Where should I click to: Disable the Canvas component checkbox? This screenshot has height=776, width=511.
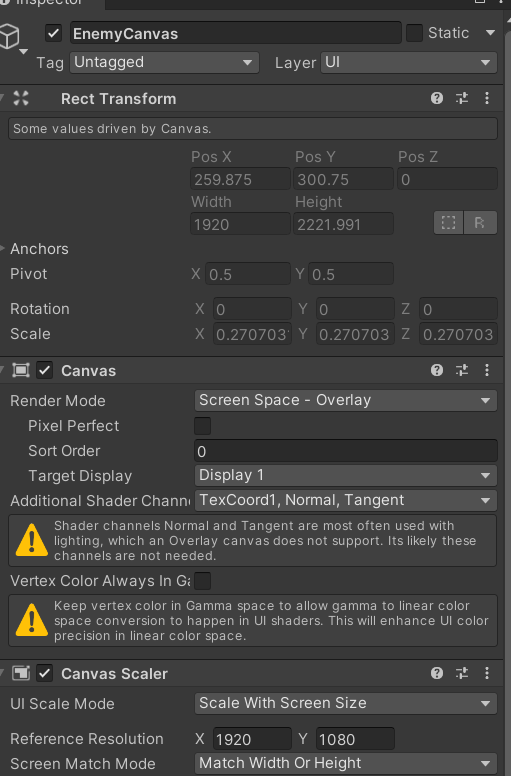coord(45,370)
